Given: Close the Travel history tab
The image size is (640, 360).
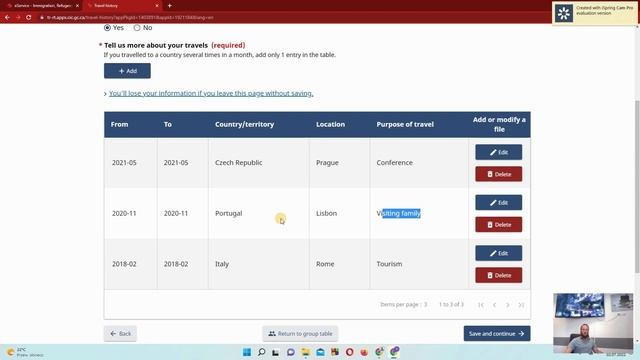Looking at the screenshot, I should click(x=157, y=6).
